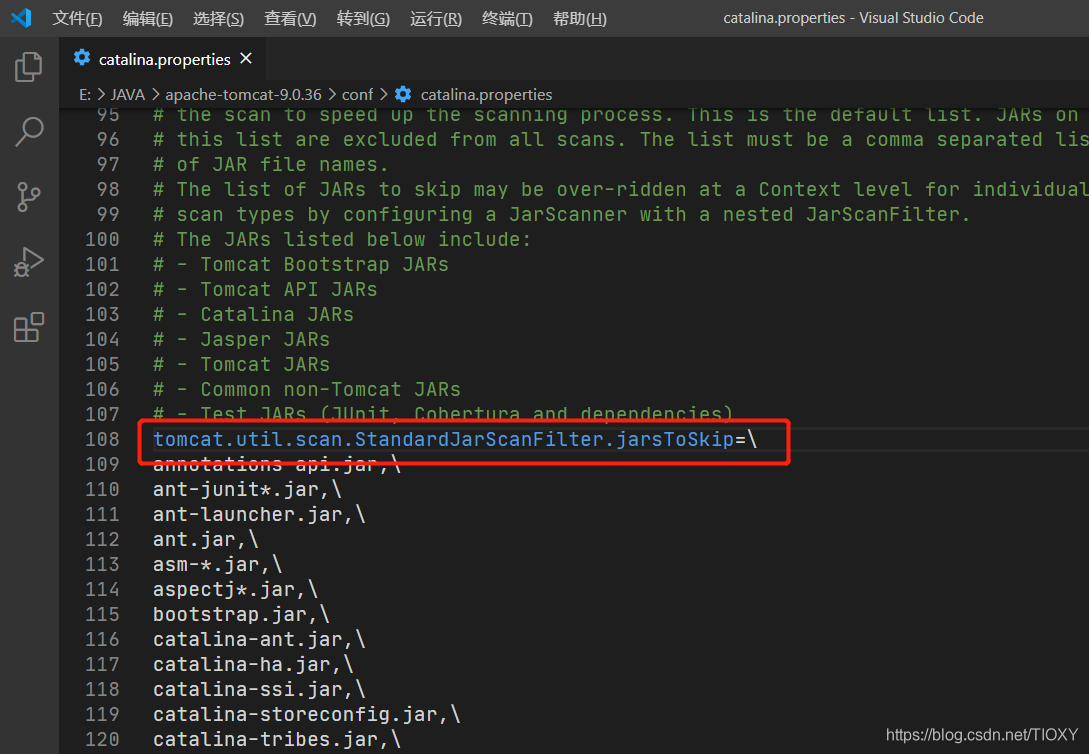
Task: Open the 查看(V) menu
Action: tap(290, 18)
